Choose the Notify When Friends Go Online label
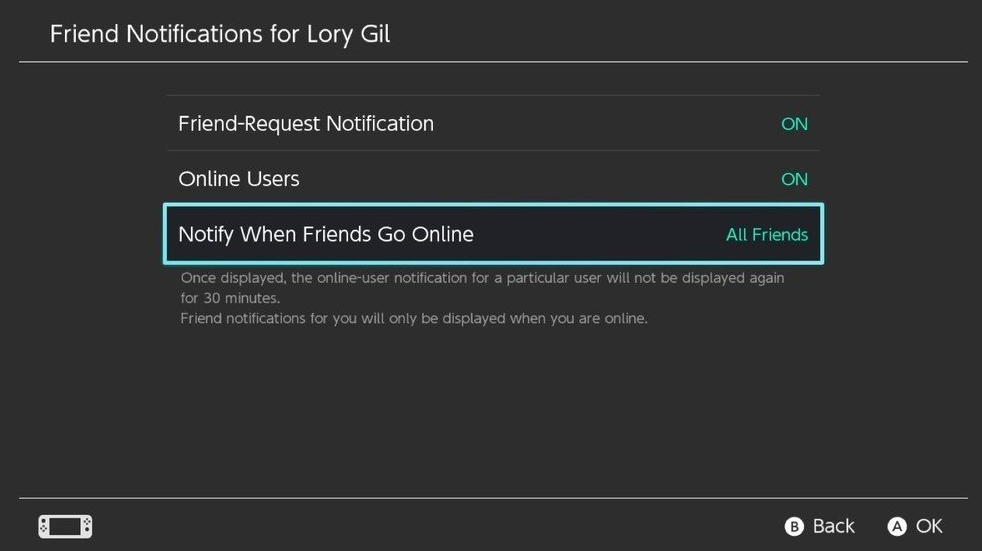 326,234
